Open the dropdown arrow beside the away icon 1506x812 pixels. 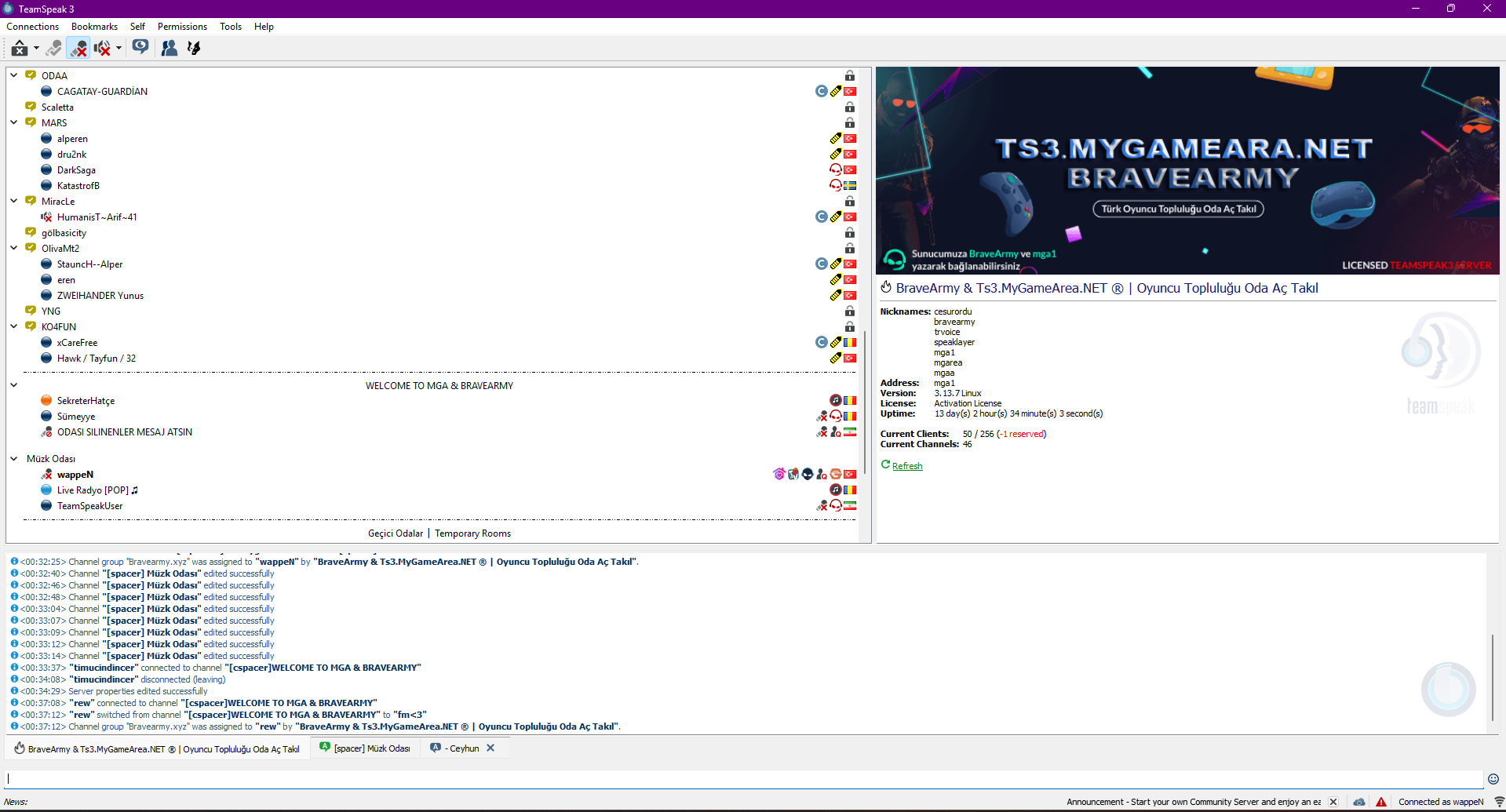36,48
